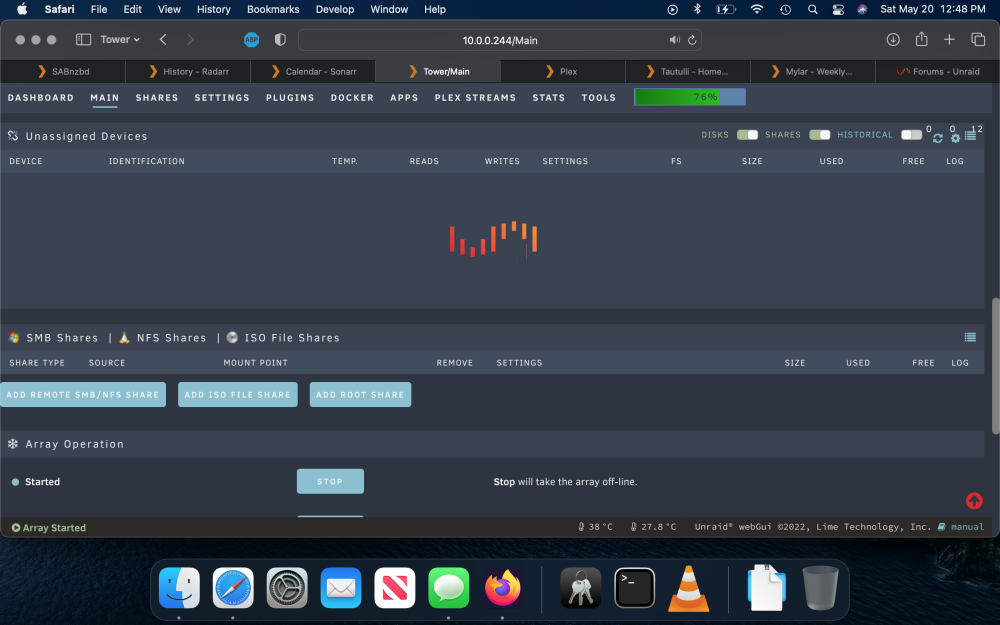The image size is (1000, 625).
Task: Open the APPS menu
Action: pyautogui.click(x=404, y=98)
